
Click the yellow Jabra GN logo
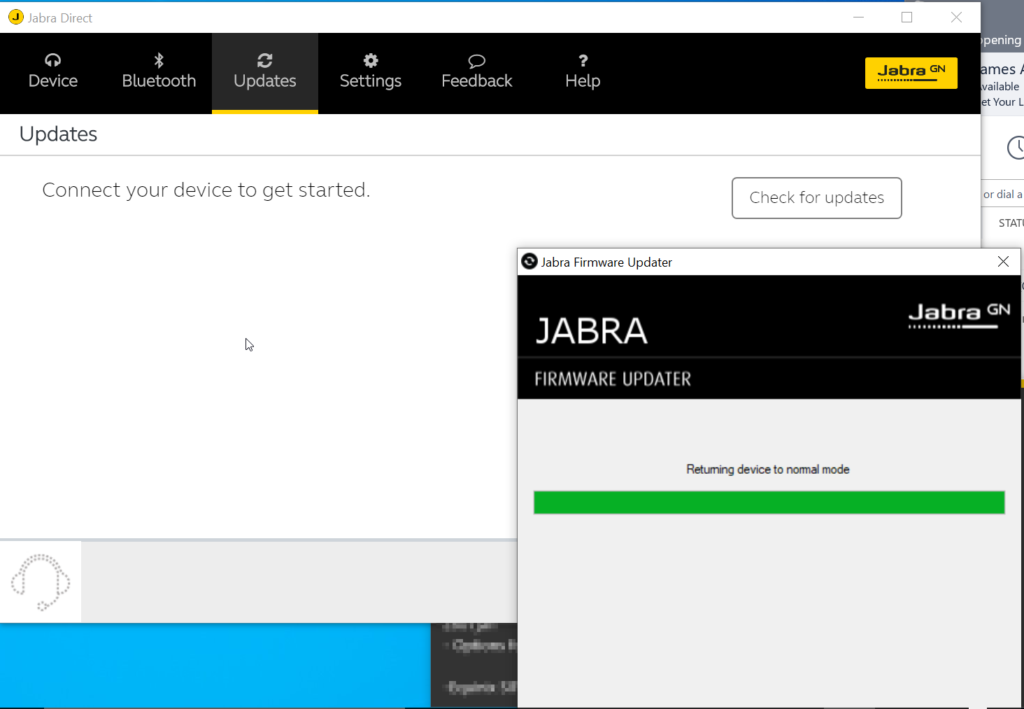coord(911,73)
